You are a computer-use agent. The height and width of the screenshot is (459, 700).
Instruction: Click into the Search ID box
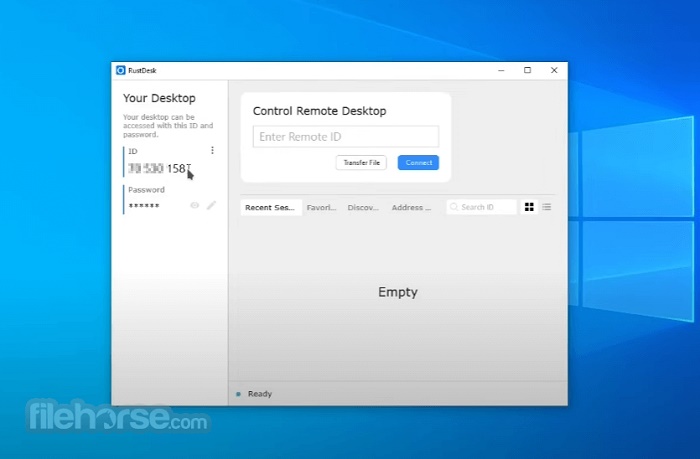(x=487, y=207)
